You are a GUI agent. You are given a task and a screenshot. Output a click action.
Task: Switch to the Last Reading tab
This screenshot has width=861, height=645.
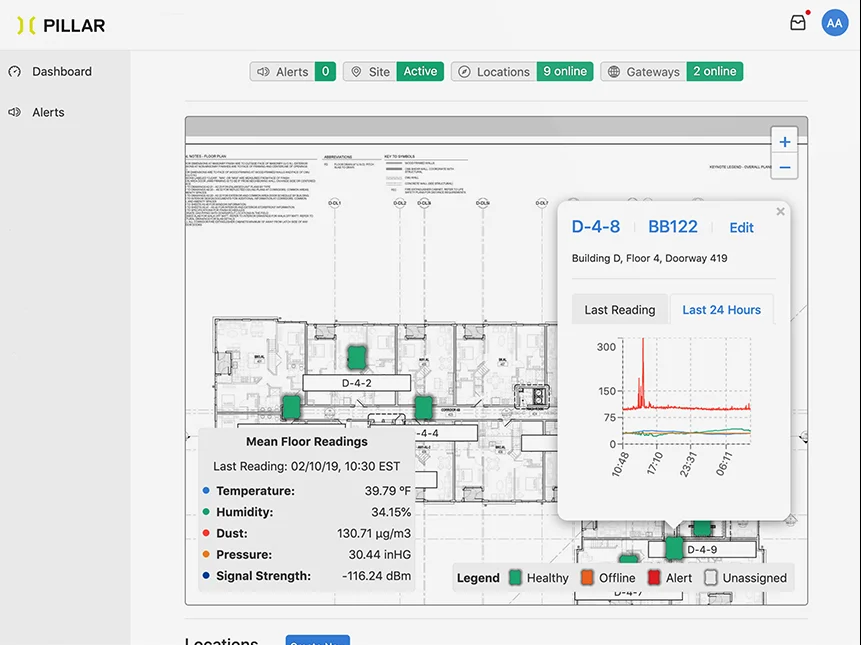pyautogui.click(x=619, y=310)
